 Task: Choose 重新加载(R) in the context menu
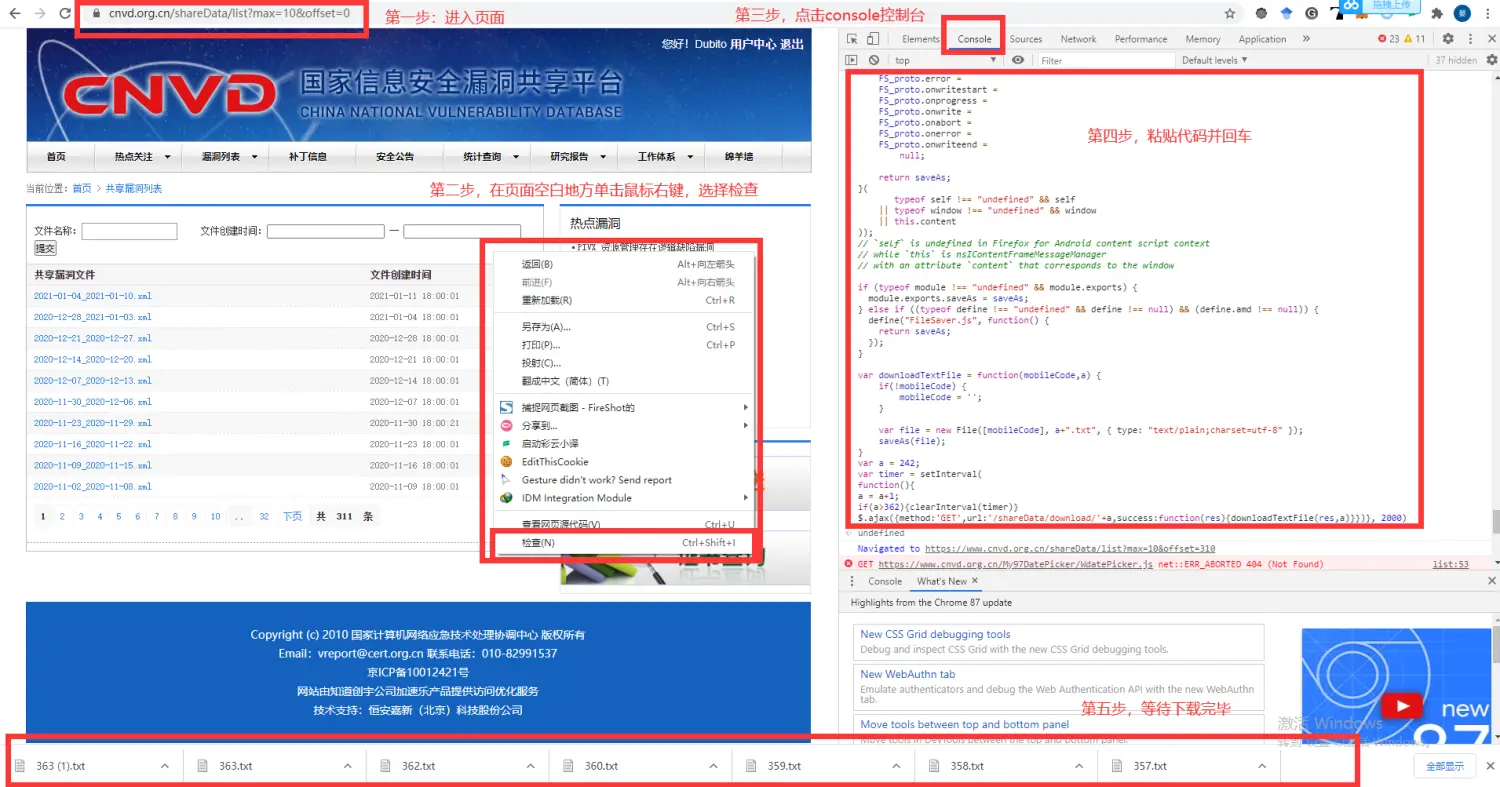[x=627, y=300]
